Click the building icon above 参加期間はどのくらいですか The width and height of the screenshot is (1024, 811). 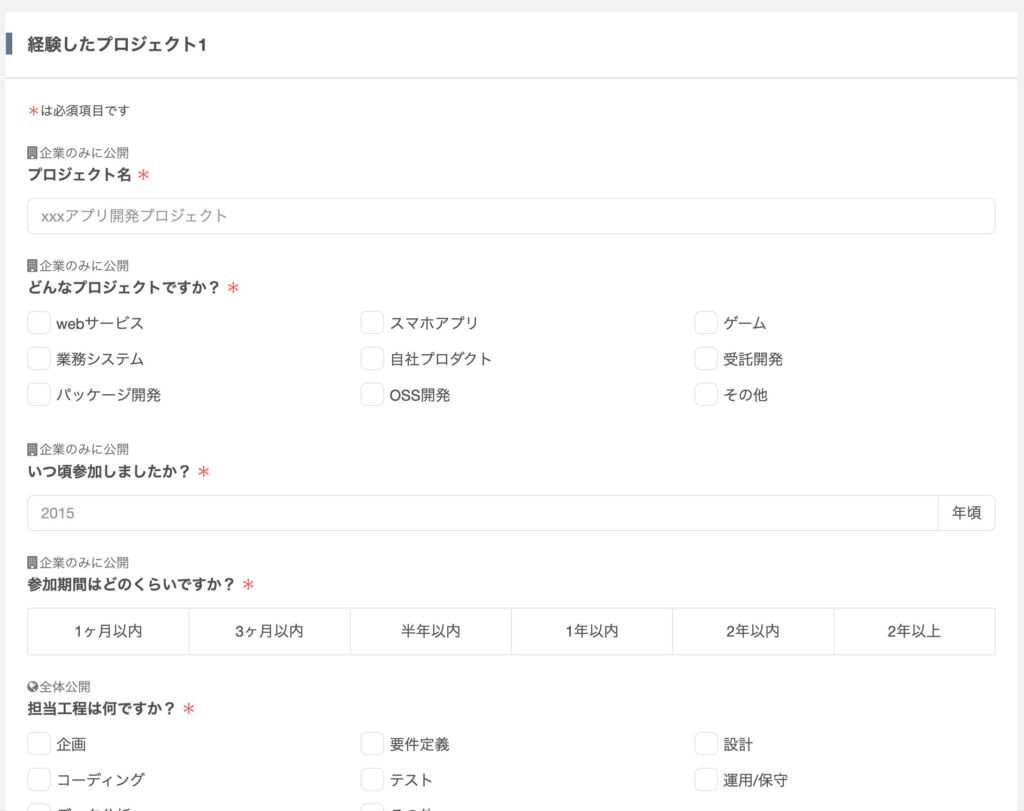(x=32, y=563)
